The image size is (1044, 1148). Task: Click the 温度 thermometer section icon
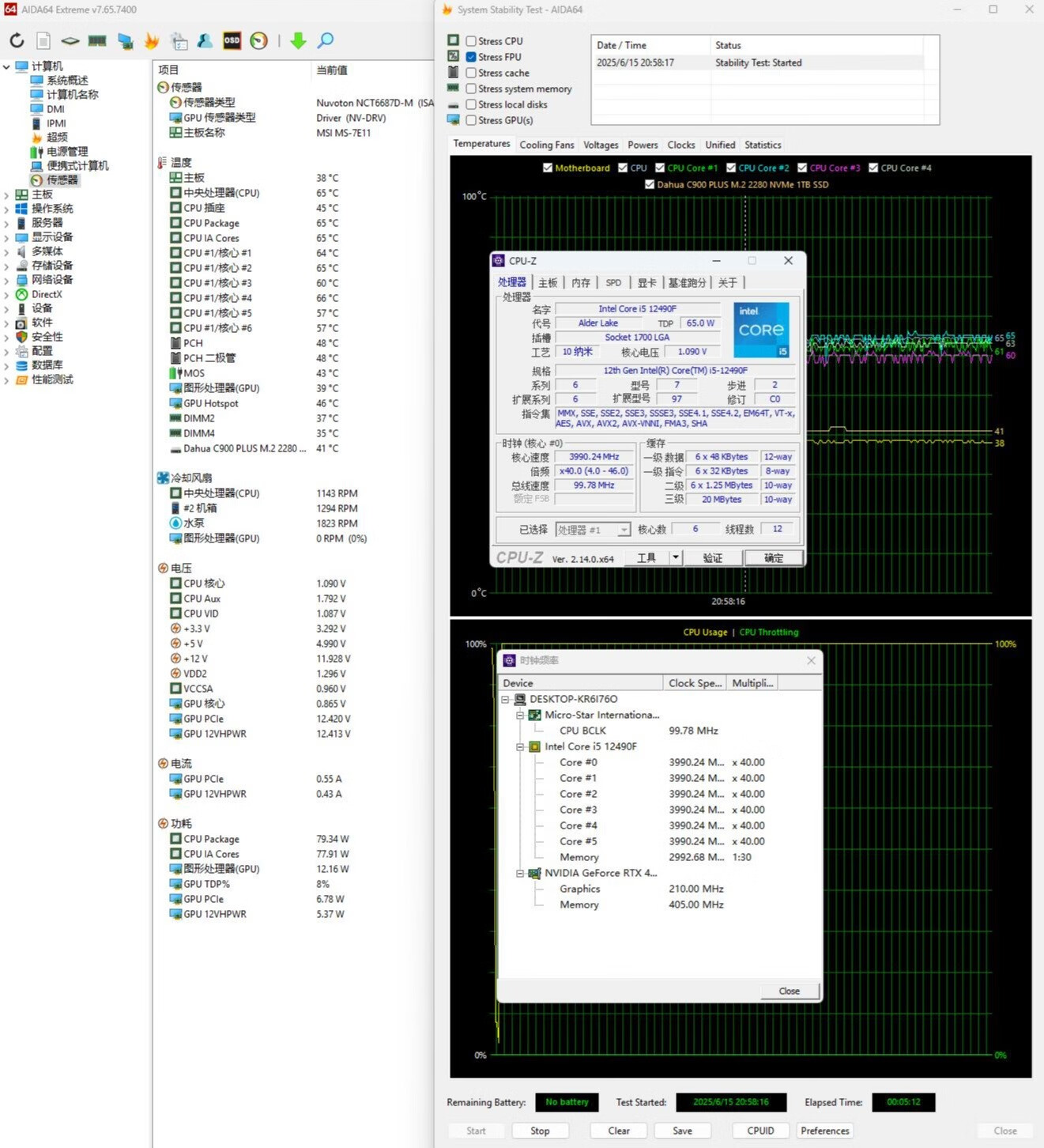tap(163, 163)
